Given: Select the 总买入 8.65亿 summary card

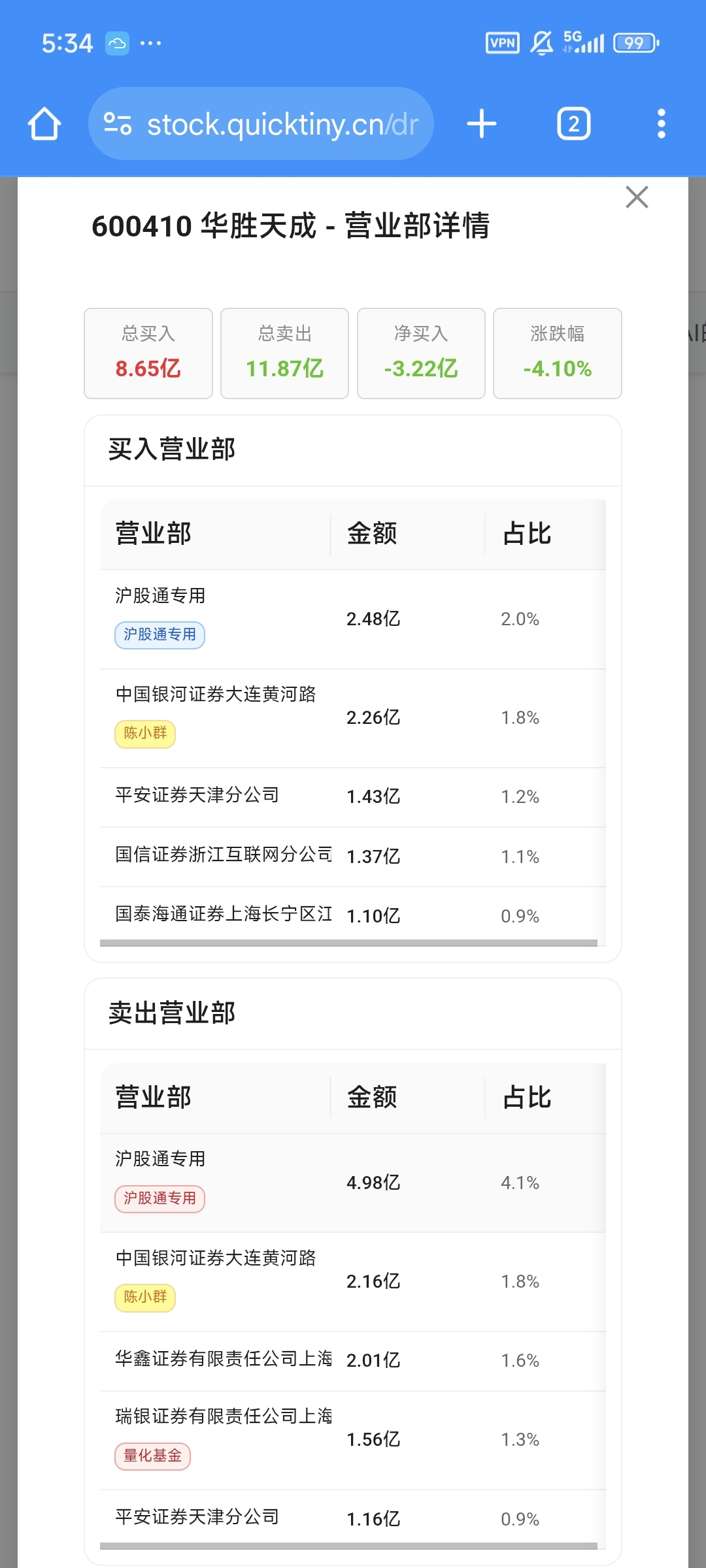Looking at the screenshot, I should 148,353.
